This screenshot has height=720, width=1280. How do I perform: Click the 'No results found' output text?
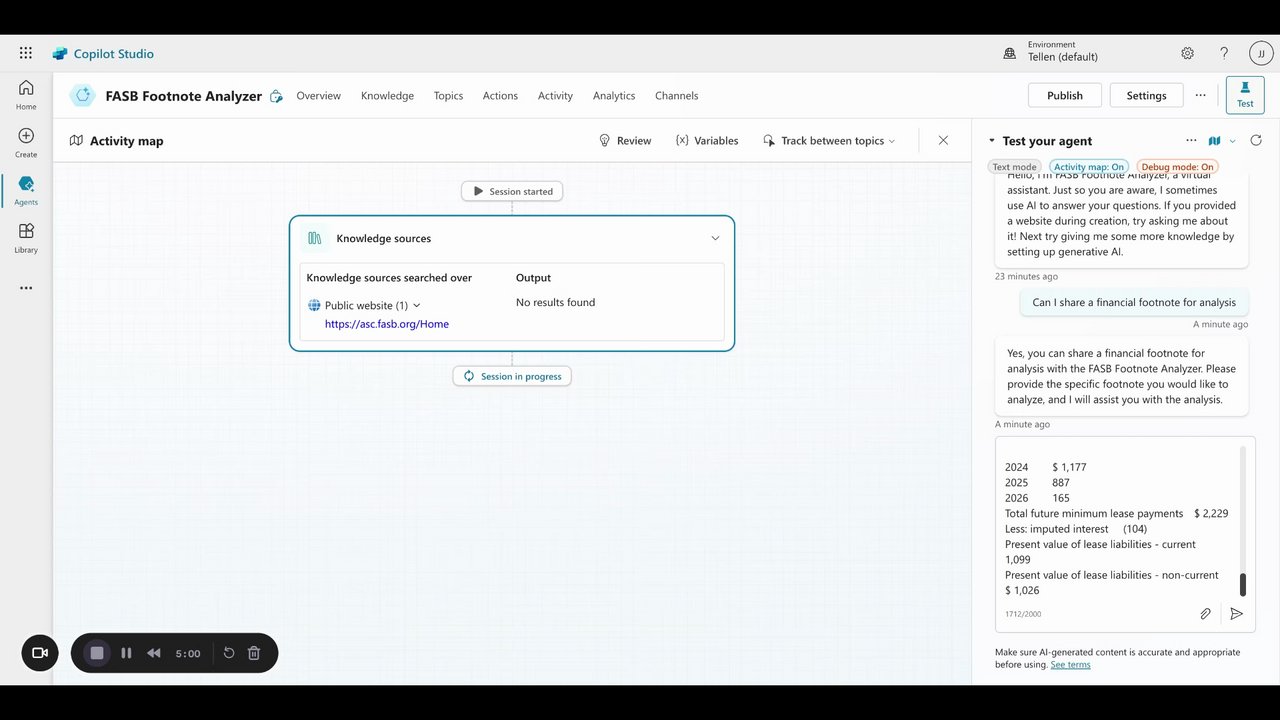click(x=555, y=302)
